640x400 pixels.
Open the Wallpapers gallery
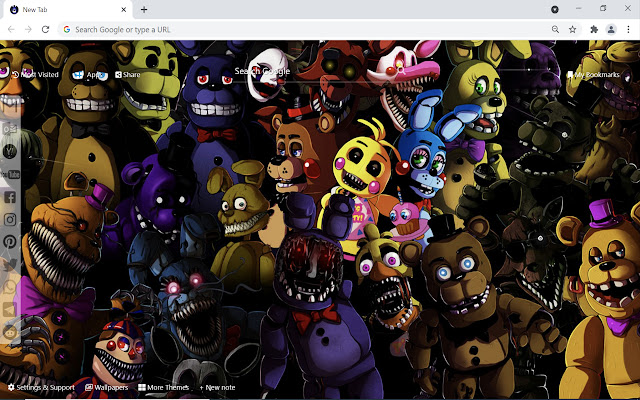pos(107,387)
